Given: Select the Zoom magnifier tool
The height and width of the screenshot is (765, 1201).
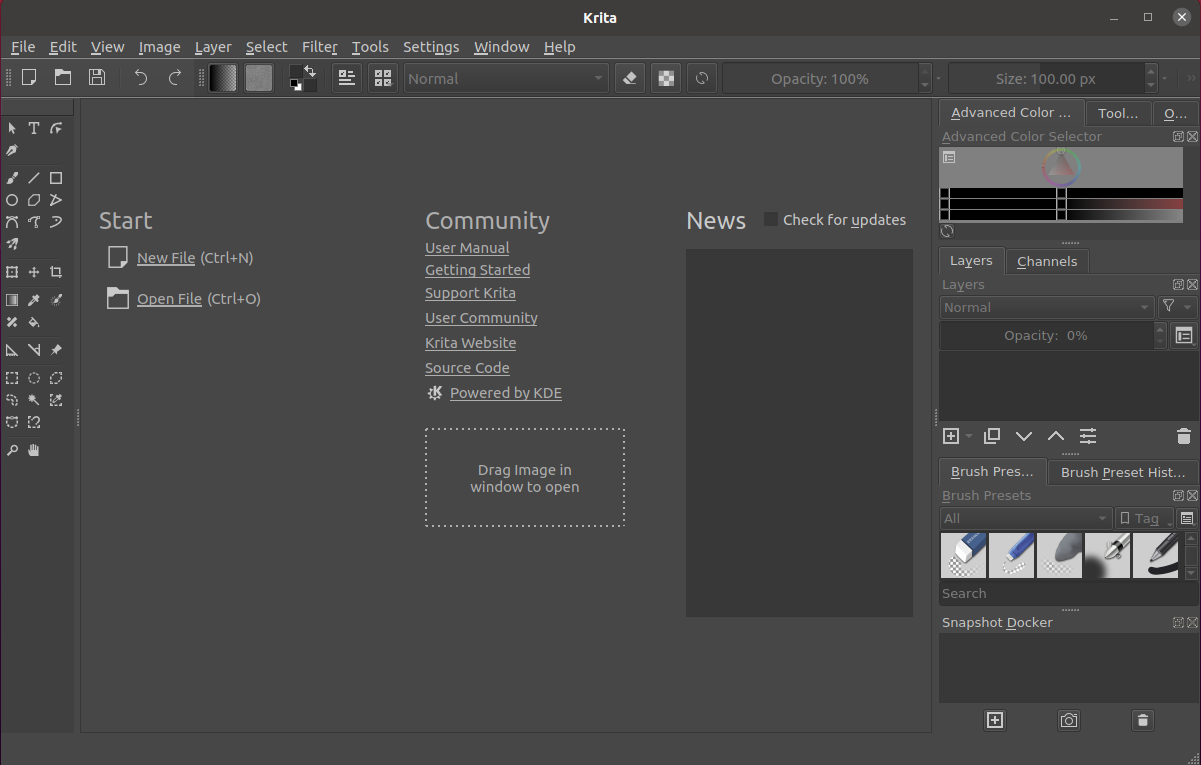Looking at the screenshot, I should click(x=12, y=450).
